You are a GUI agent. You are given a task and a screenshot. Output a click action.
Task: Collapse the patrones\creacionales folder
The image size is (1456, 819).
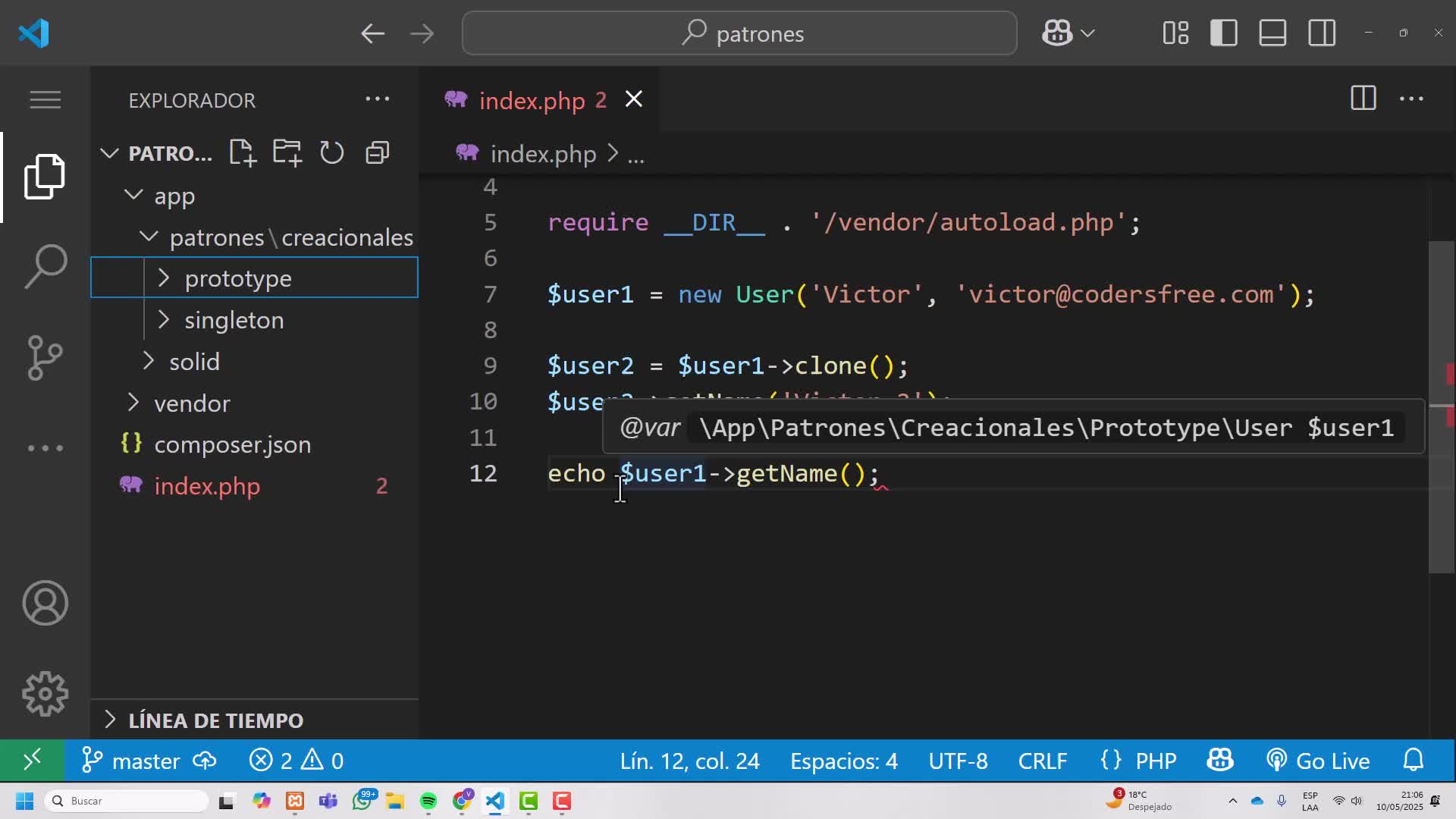pos(149,237)
